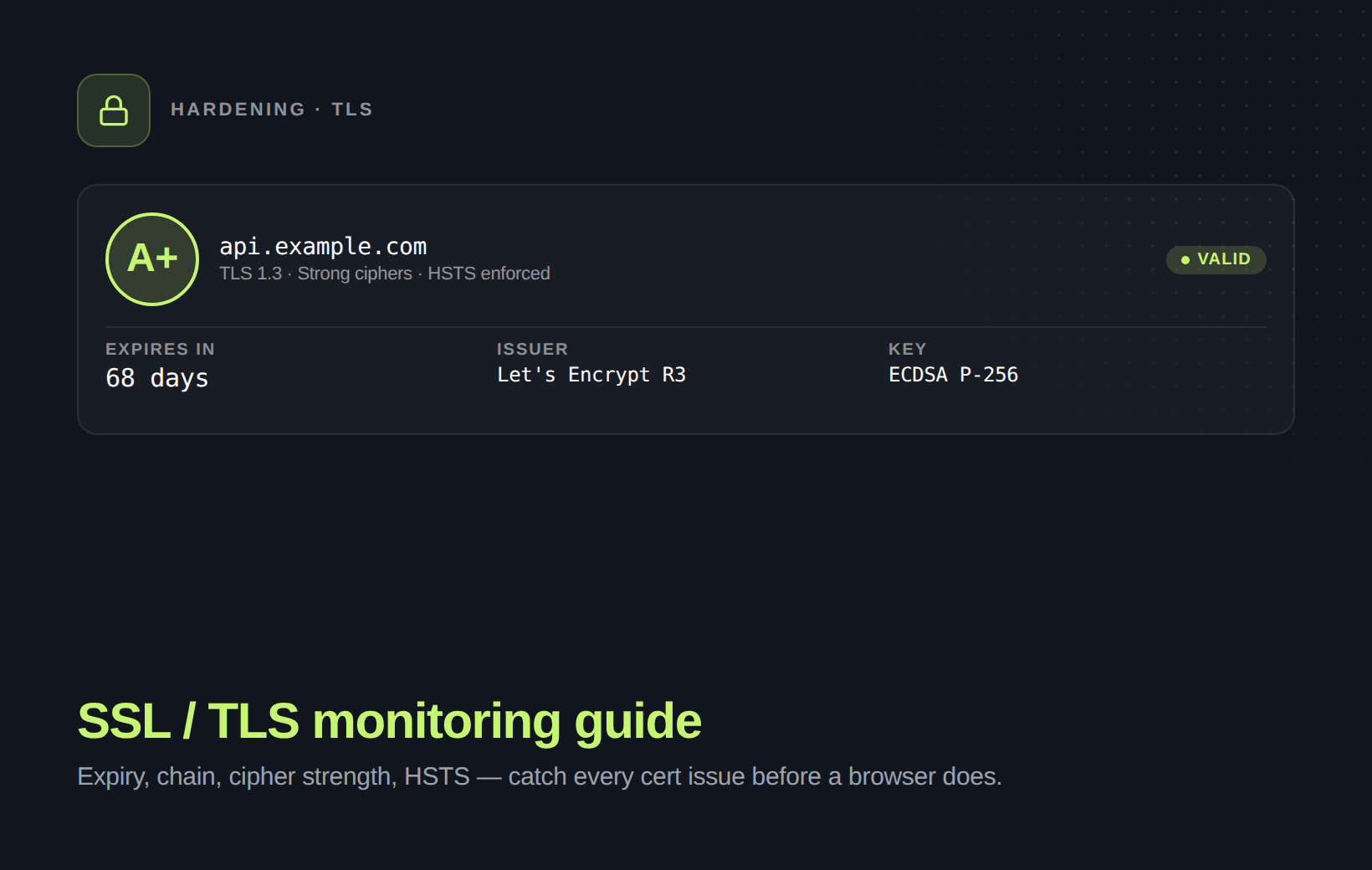Select the HARDENING · TLS section label
Viewport: 1372px width, 870px height.
coord(273,109)
